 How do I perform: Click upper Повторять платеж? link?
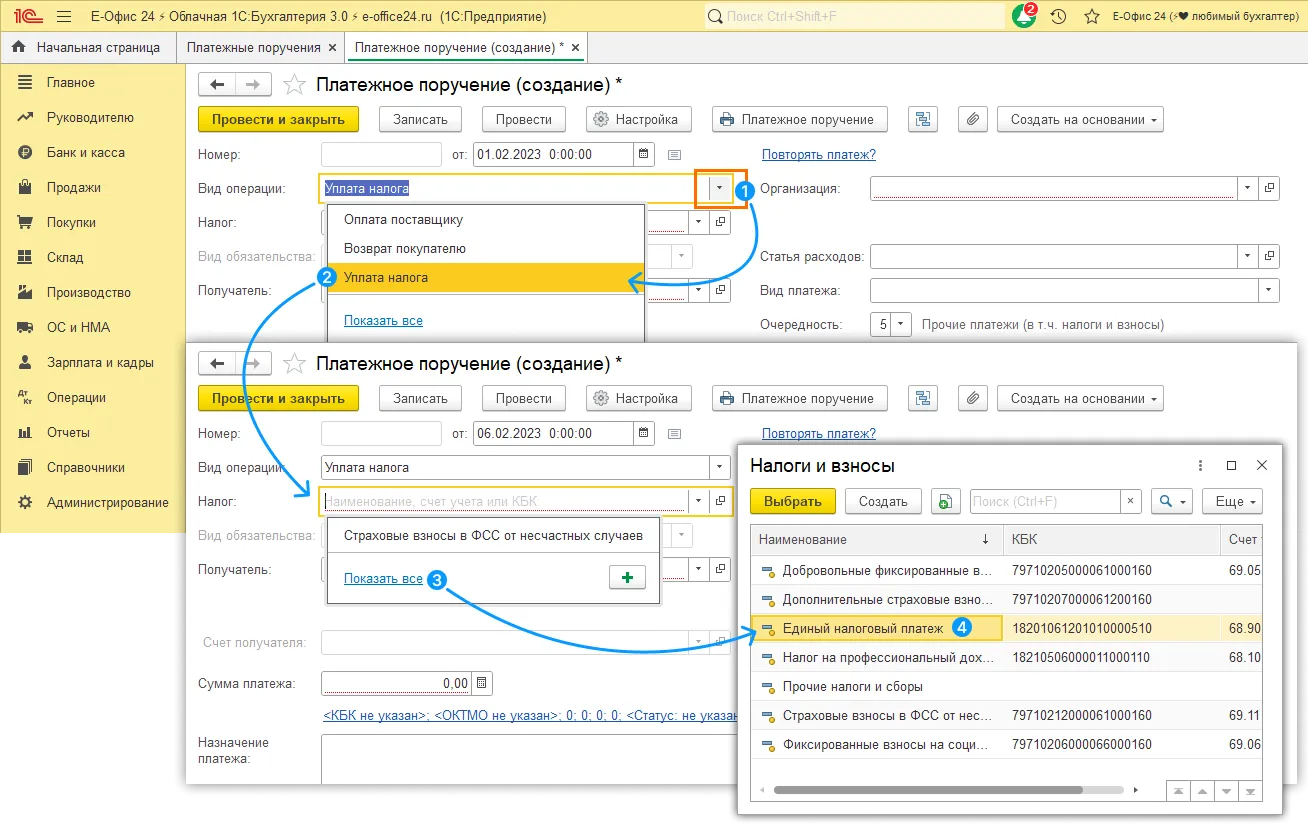pyautogui.click(x=819, y=154)
